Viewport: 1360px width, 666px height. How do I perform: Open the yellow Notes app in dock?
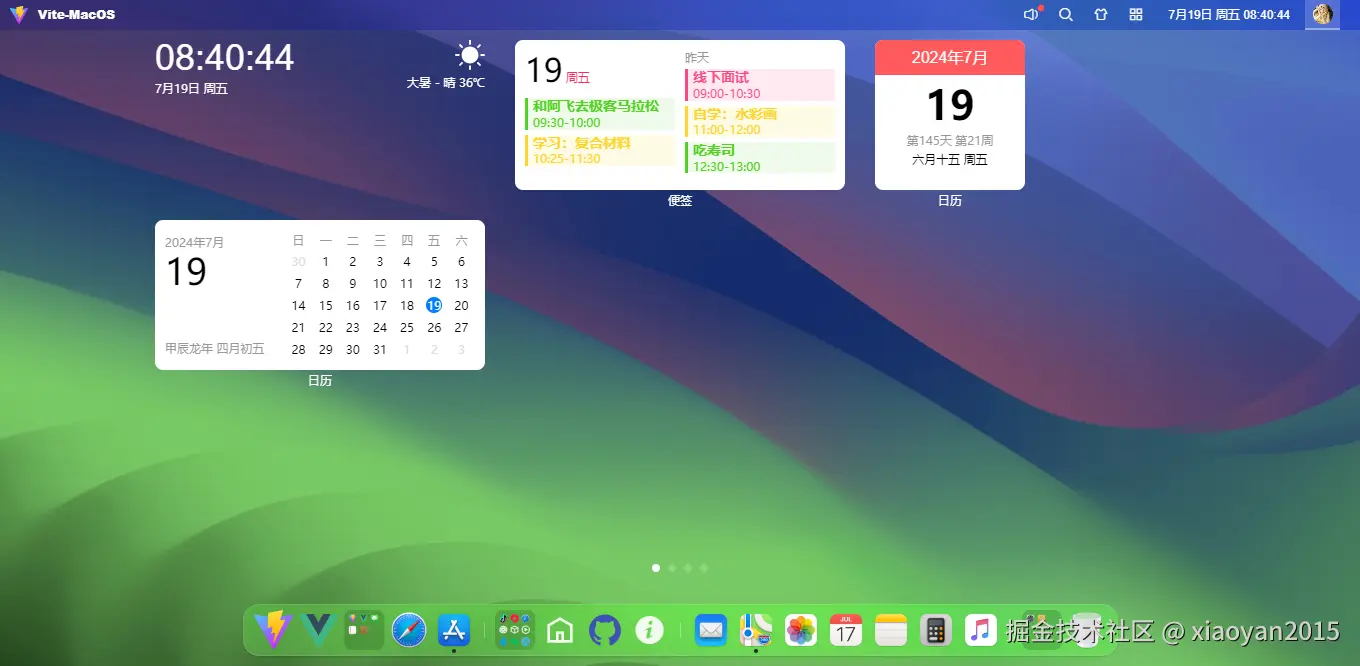[891, 630]
